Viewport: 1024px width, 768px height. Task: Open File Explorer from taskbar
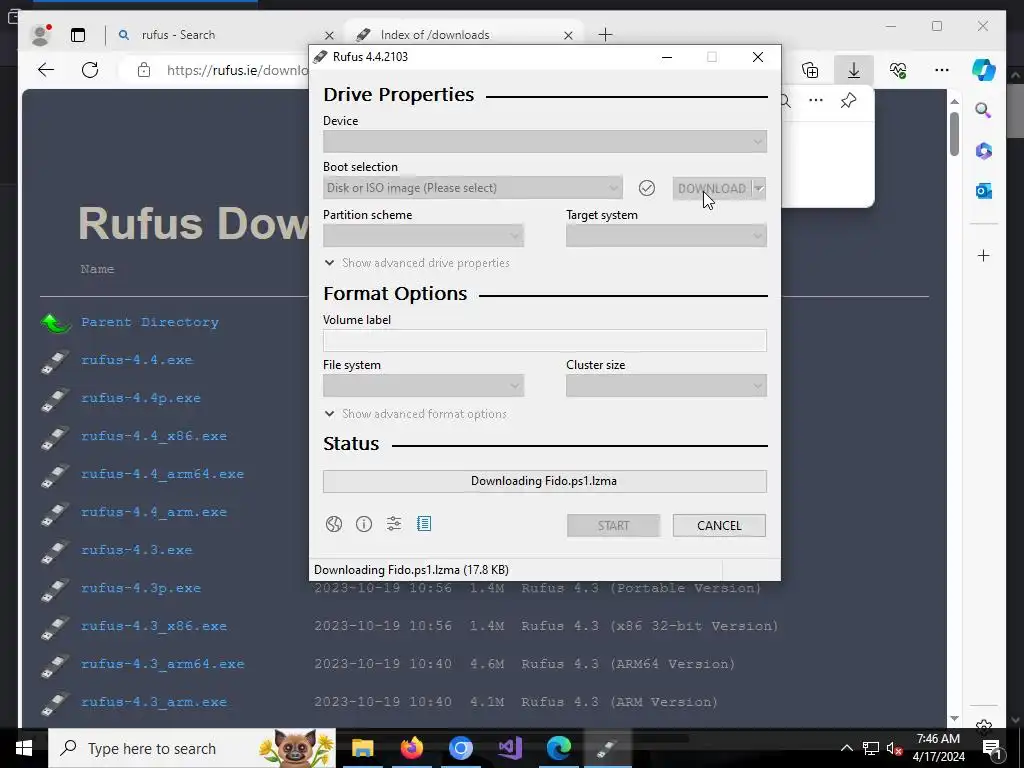click(362, 748)
